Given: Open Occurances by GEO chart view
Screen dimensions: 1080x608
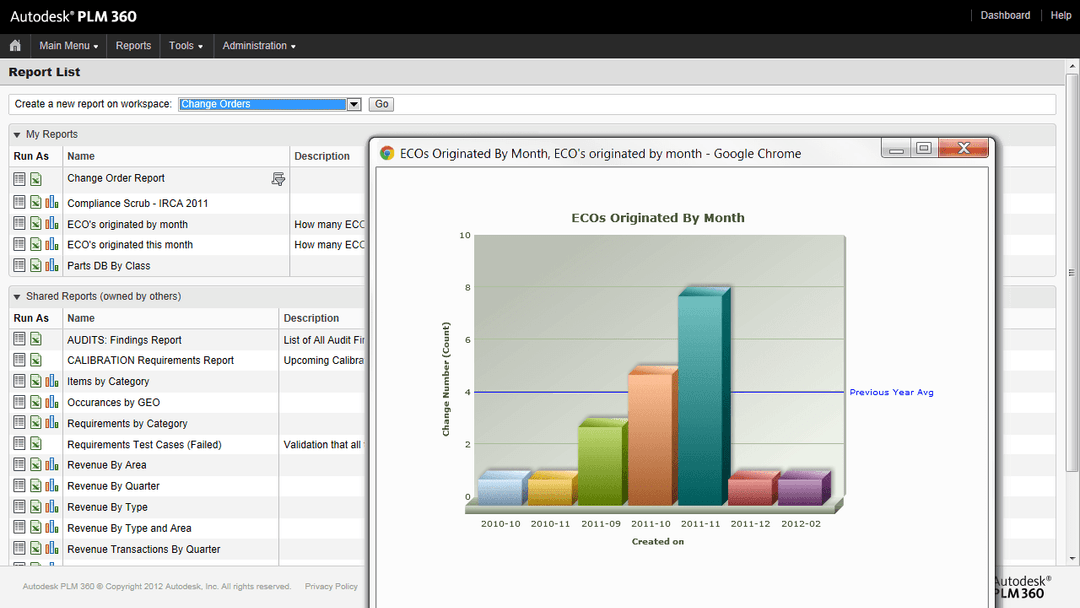Looking at the screenshot, I should click(x=51, y=402).
